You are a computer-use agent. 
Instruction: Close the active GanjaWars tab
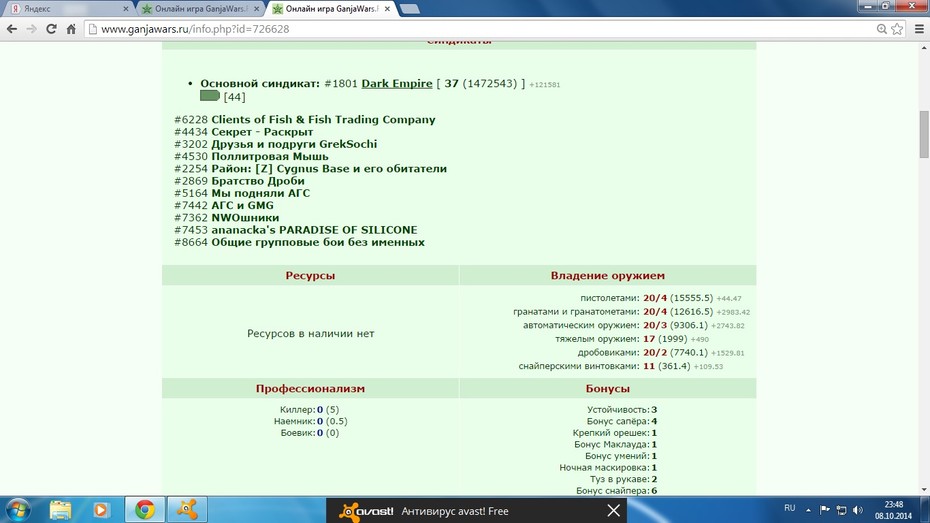(x=387, y=9)
